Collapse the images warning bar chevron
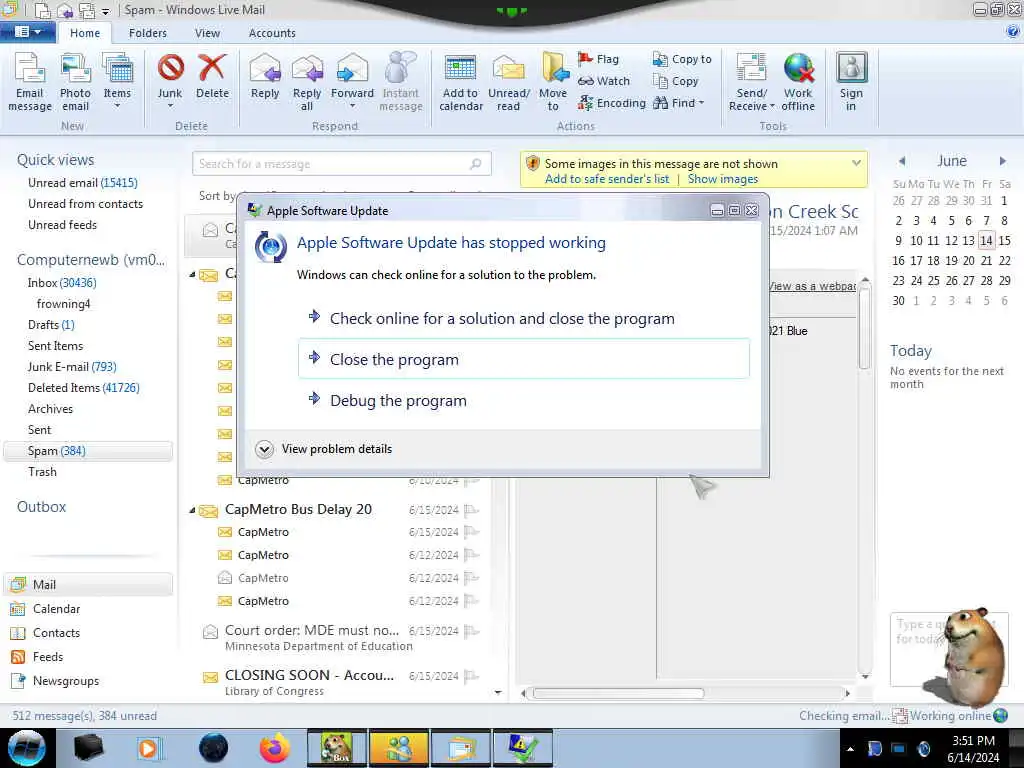Image resolution: width=1024 pixels, height=768 pixels. coord(856,163)
